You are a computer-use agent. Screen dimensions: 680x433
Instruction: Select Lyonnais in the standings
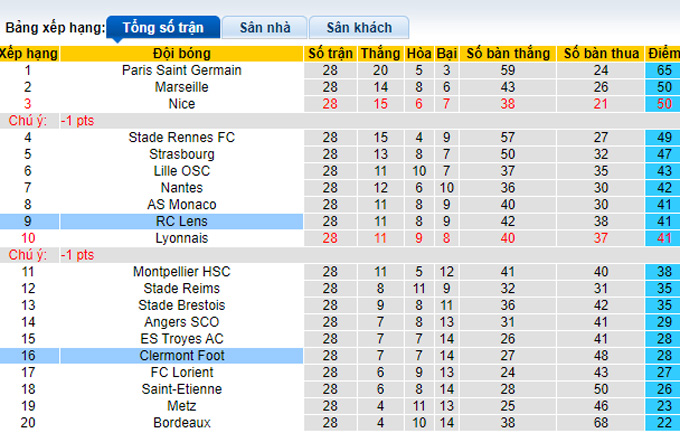tap(182, 237)
